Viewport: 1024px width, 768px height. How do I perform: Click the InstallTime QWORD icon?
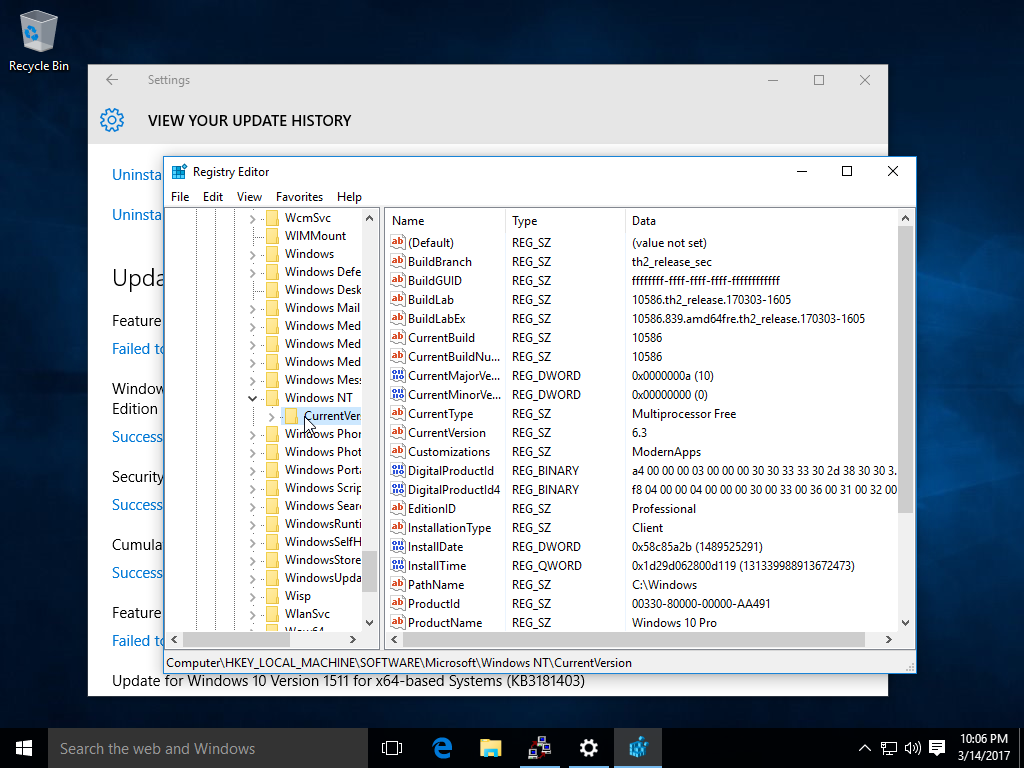(398, 566)
